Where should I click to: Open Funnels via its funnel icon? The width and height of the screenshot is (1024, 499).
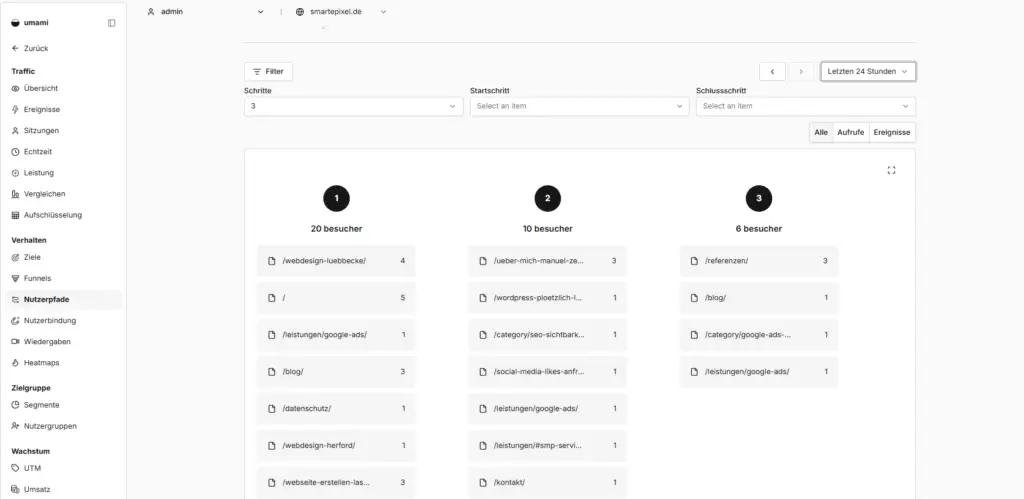point(16,278)
